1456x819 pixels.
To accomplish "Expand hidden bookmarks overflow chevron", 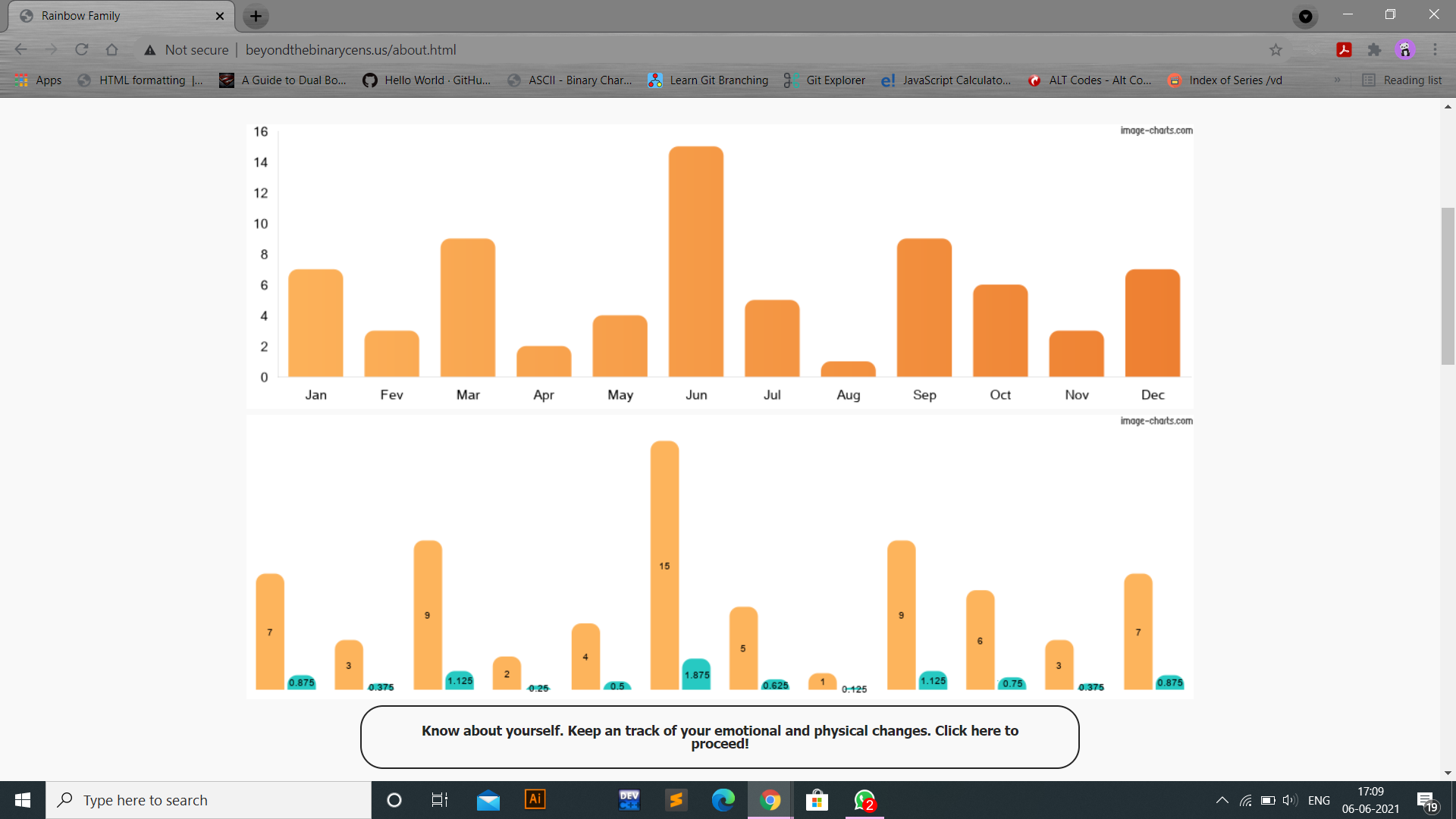I will [x=1337, y=80].
